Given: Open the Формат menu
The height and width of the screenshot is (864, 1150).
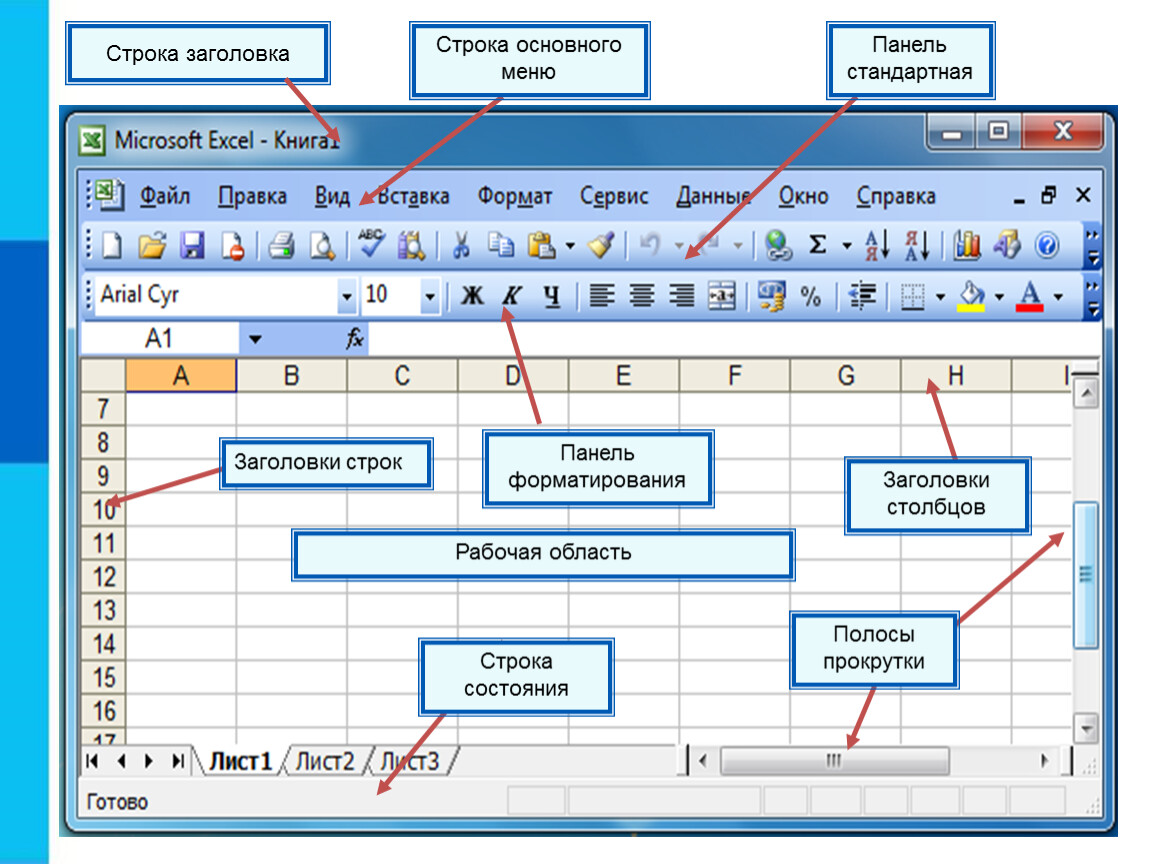Looking at the screenshot, I should [x=514, y=197].
